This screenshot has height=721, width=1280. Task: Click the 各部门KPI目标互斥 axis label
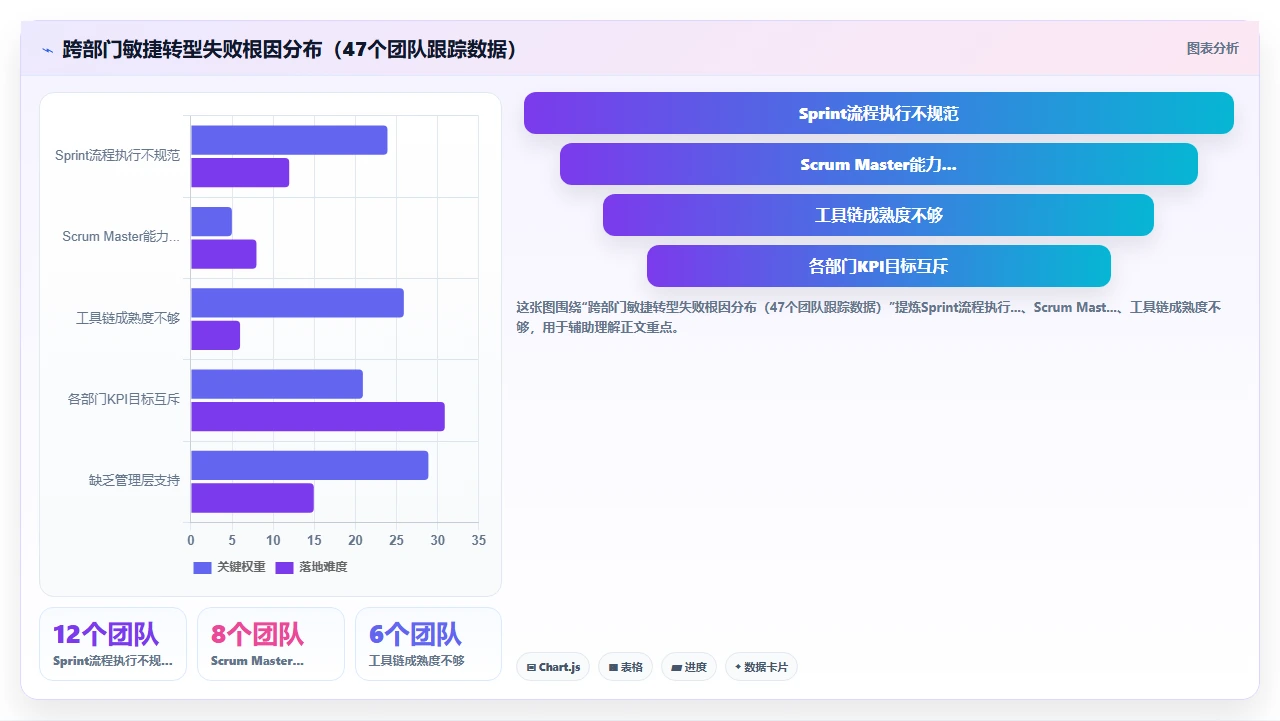[124, 399]
